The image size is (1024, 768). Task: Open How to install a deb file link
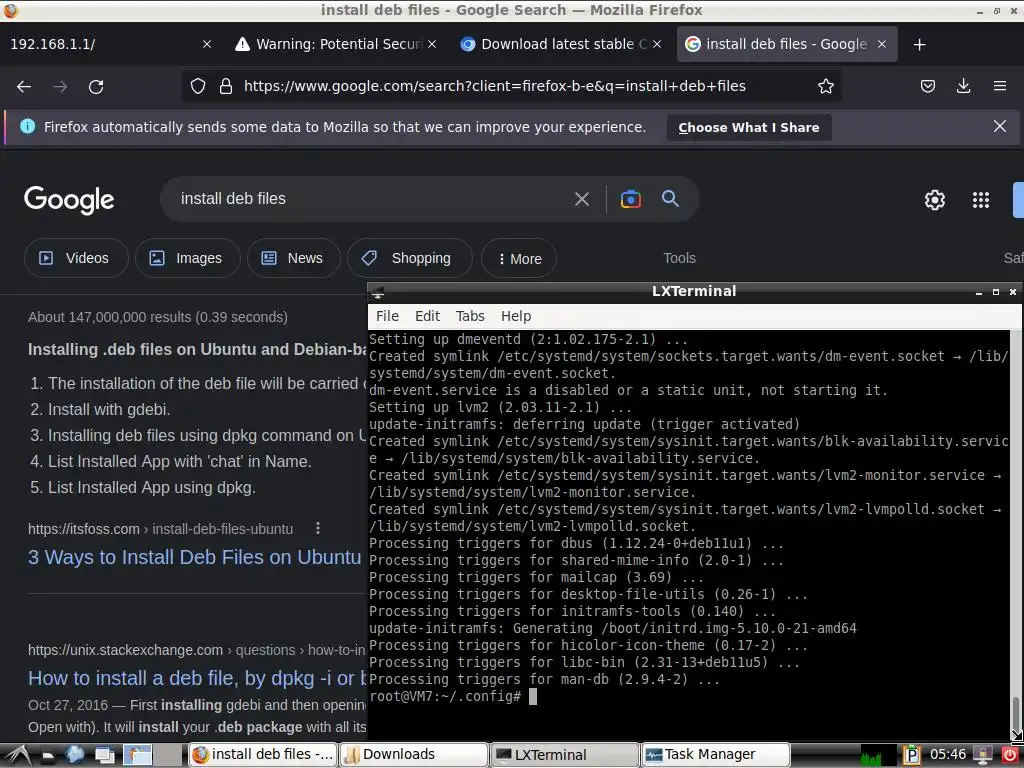pyautogui.click(x=196, y=678)
